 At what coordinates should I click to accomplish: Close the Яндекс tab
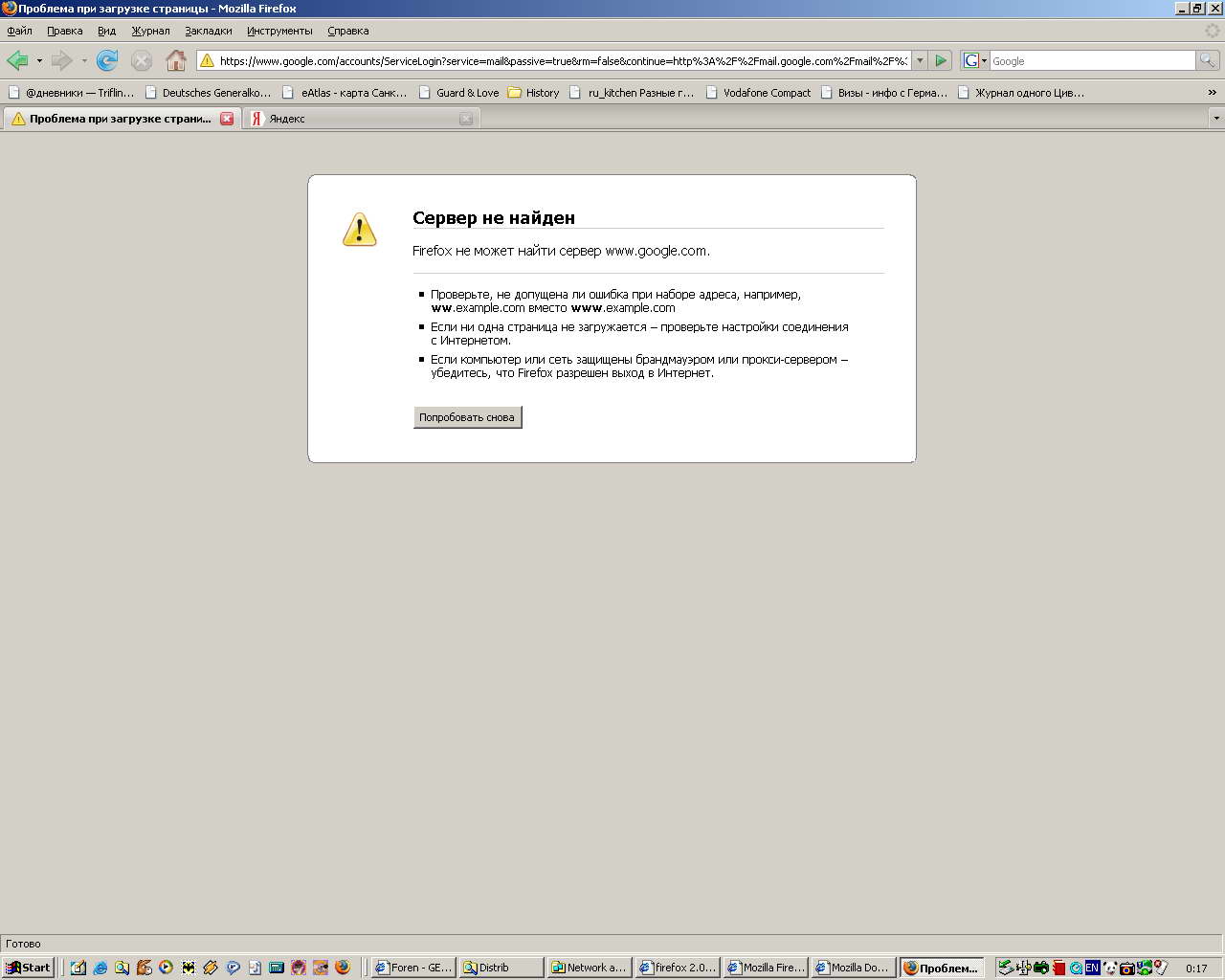pos(466,119)
